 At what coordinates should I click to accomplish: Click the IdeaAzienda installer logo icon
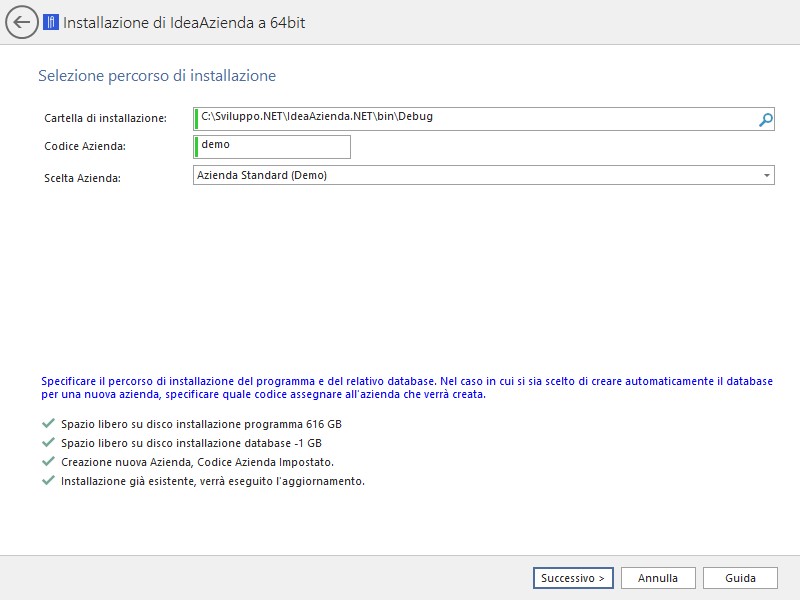[x=51, y=22]
